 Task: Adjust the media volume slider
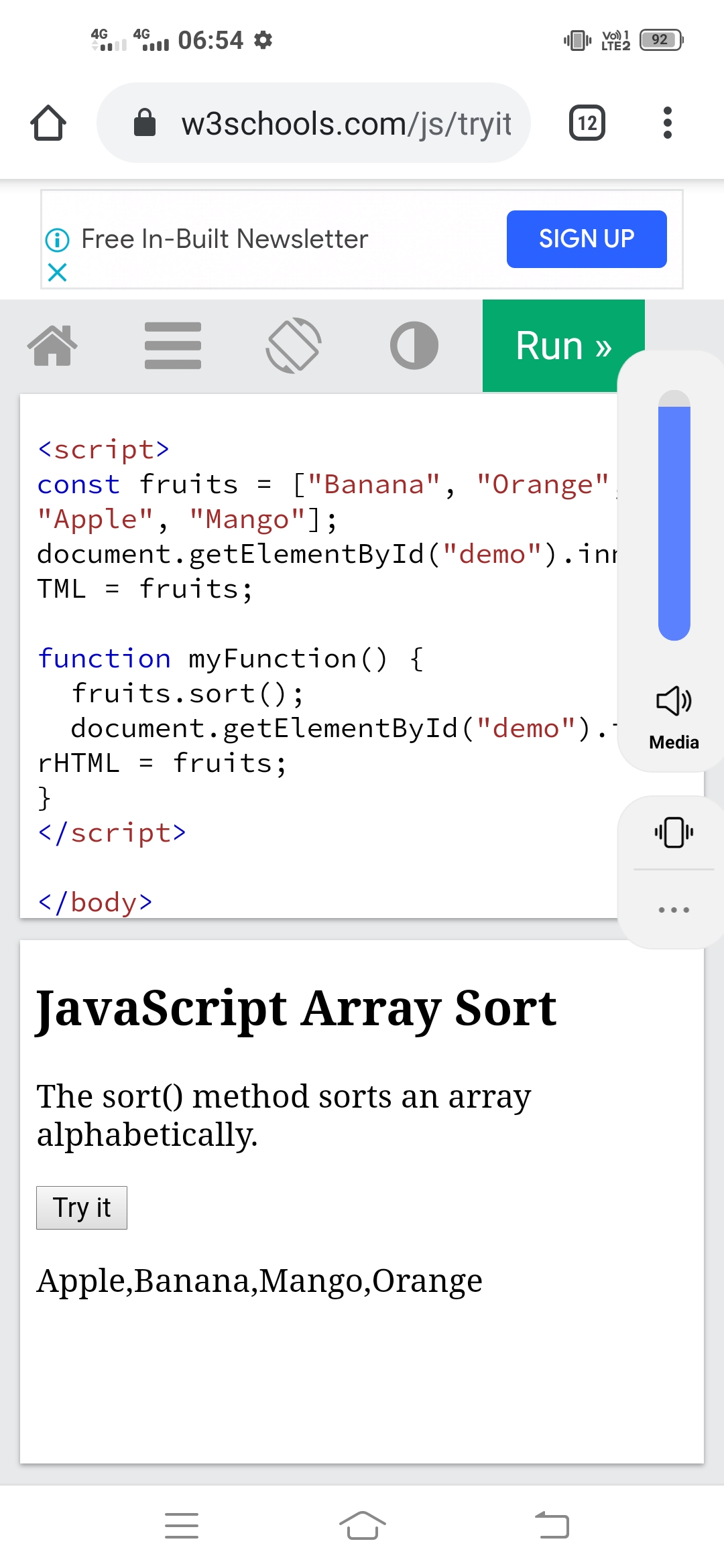[x=674, y=515]
